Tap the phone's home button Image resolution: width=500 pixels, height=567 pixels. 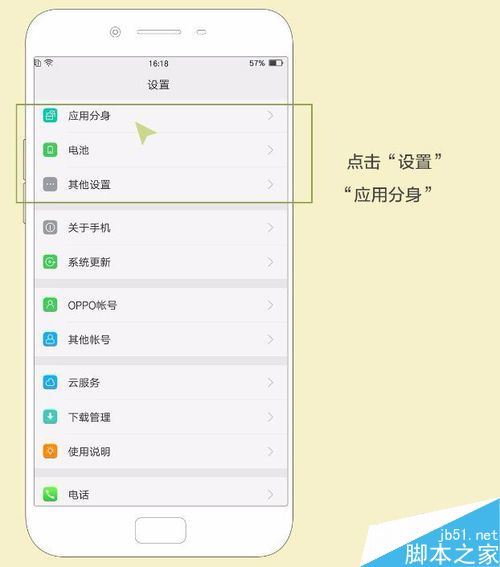[161, 530]
